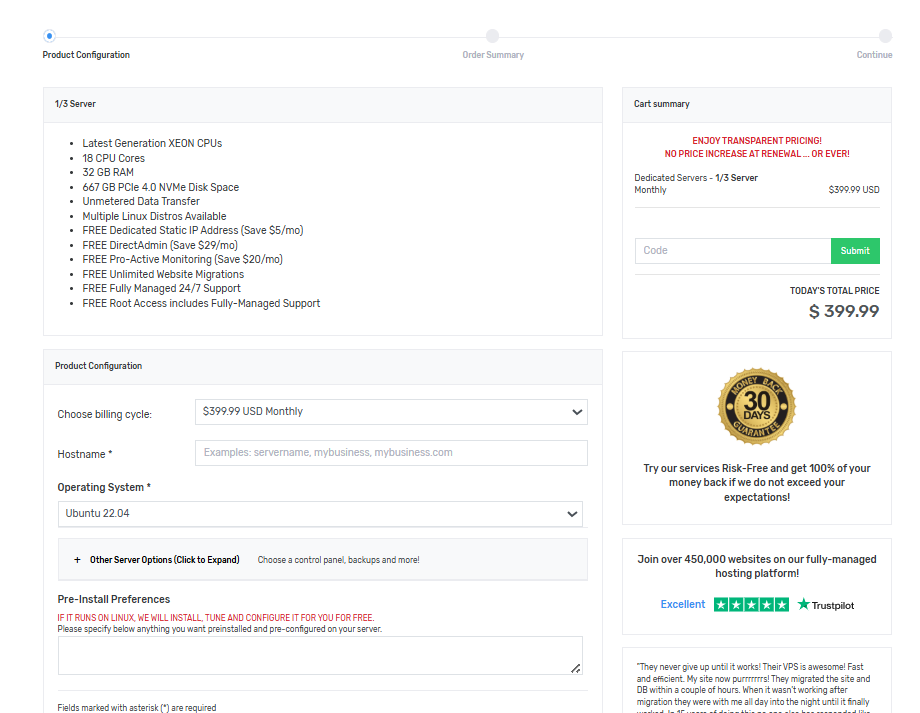
Task: Open the Operating System dropdown showing Ubuntu 22.04
Action: click(320, 514)
